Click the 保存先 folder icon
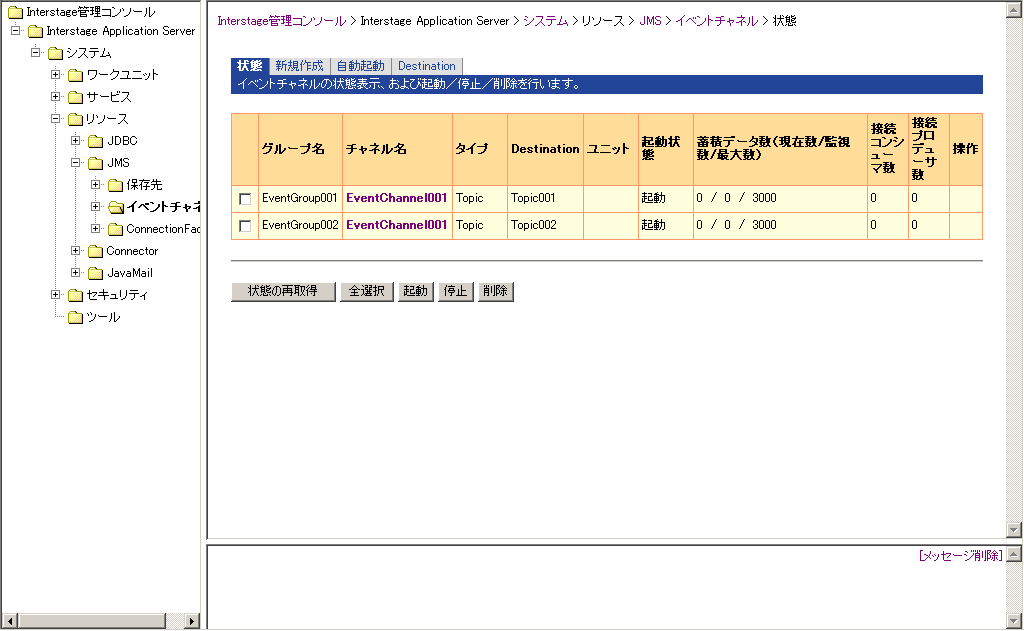The image size is (1024, 631). click(116, 186)
